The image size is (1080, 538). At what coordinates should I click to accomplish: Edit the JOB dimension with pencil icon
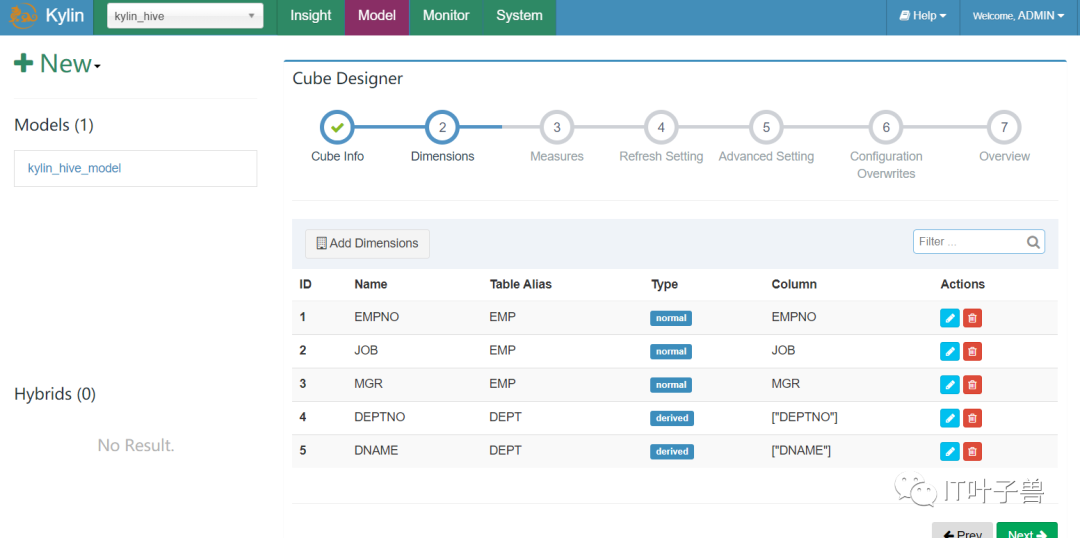point(949,351)
